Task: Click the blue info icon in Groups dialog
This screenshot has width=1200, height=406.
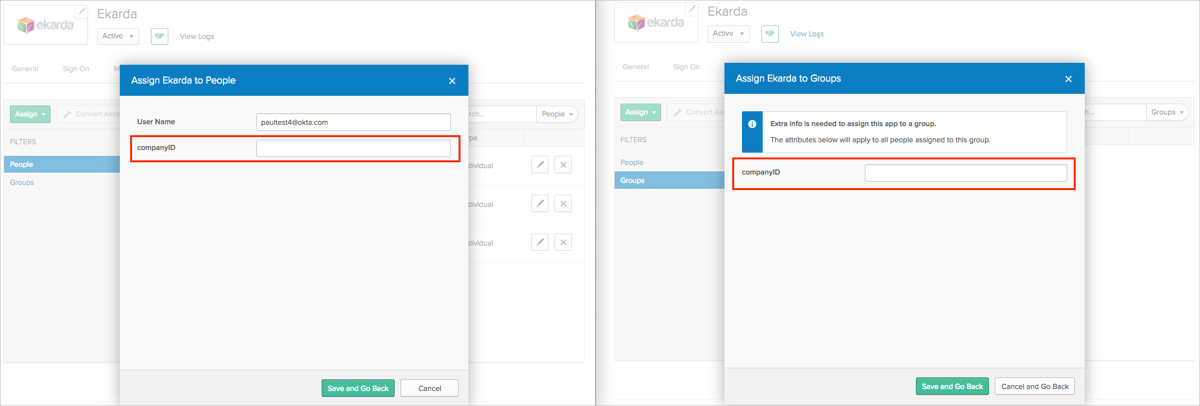Action: pyautogui.click(x=752, y=125)
